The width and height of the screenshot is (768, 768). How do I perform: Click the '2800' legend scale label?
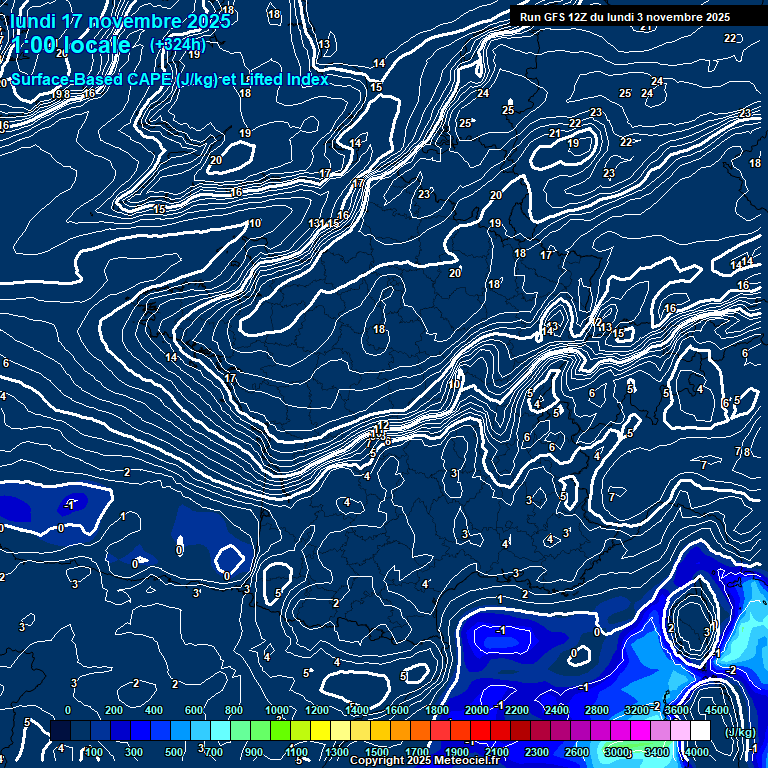597,710
